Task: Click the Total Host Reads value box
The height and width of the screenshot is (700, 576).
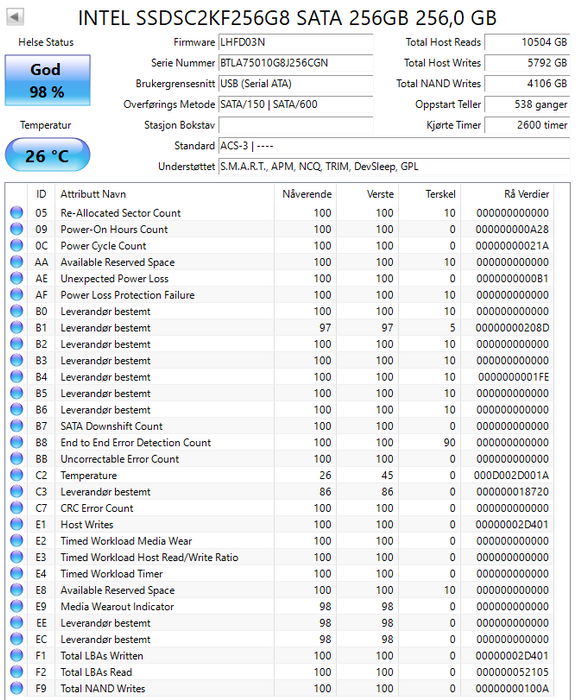Action: [527, 42]
